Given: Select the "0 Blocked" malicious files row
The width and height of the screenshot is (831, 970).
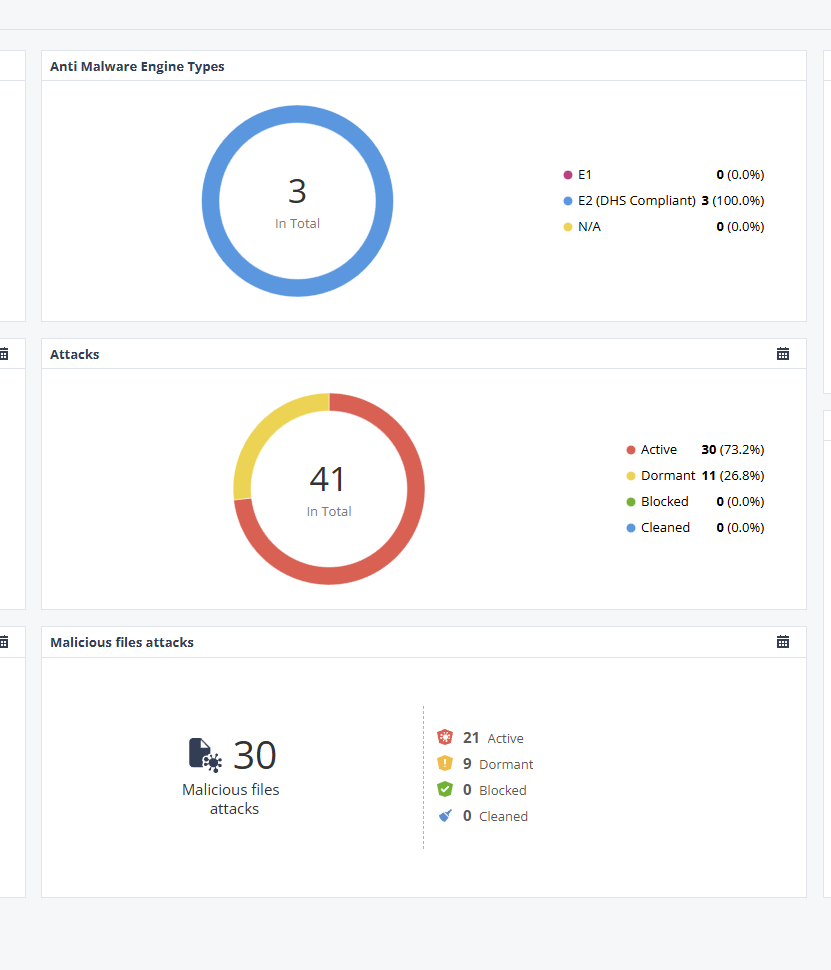Looking at the screenshot, I should 481,789.
